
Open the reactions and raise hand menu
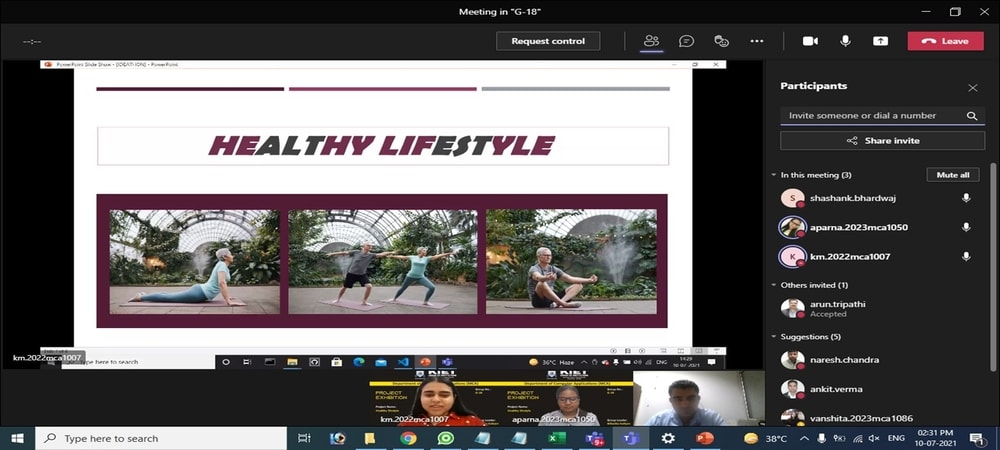[x=721, y=41]
